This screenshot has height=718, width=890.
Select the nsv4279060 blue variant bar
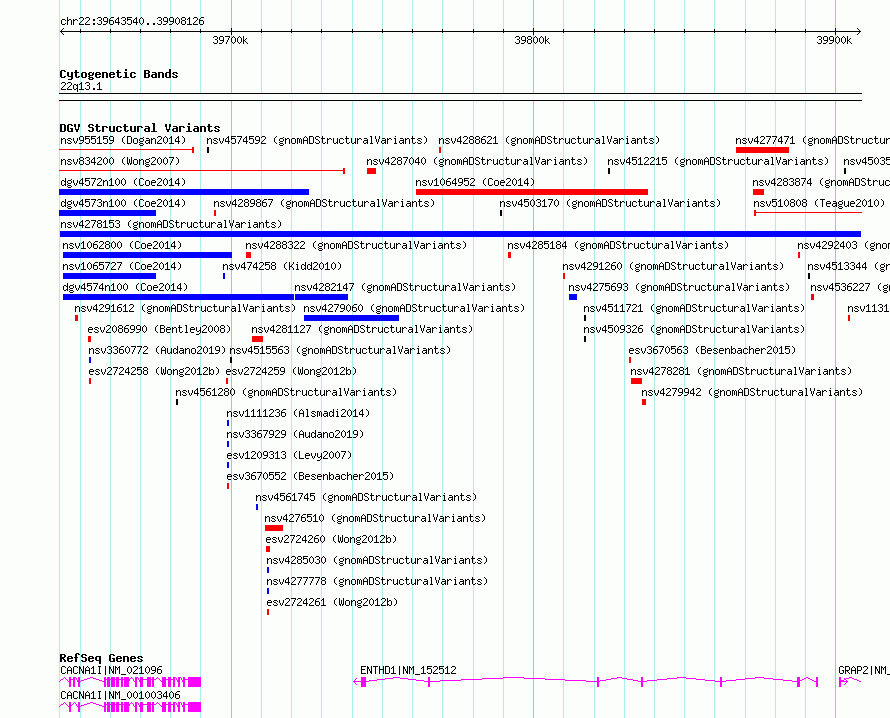pos(351,318)
